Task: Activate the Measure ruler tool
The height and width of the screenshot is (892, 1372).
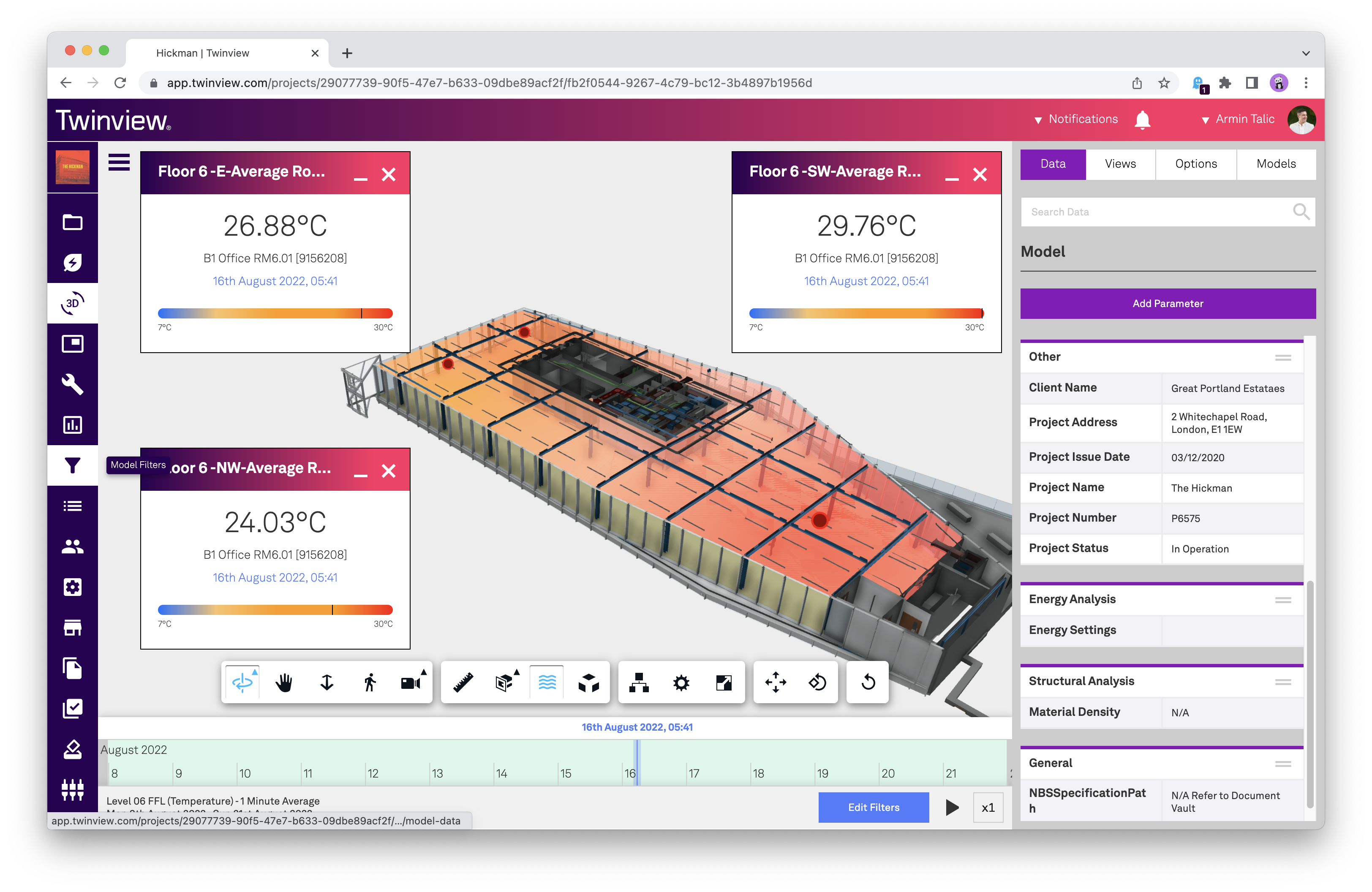Action: (x=463, y=683)
